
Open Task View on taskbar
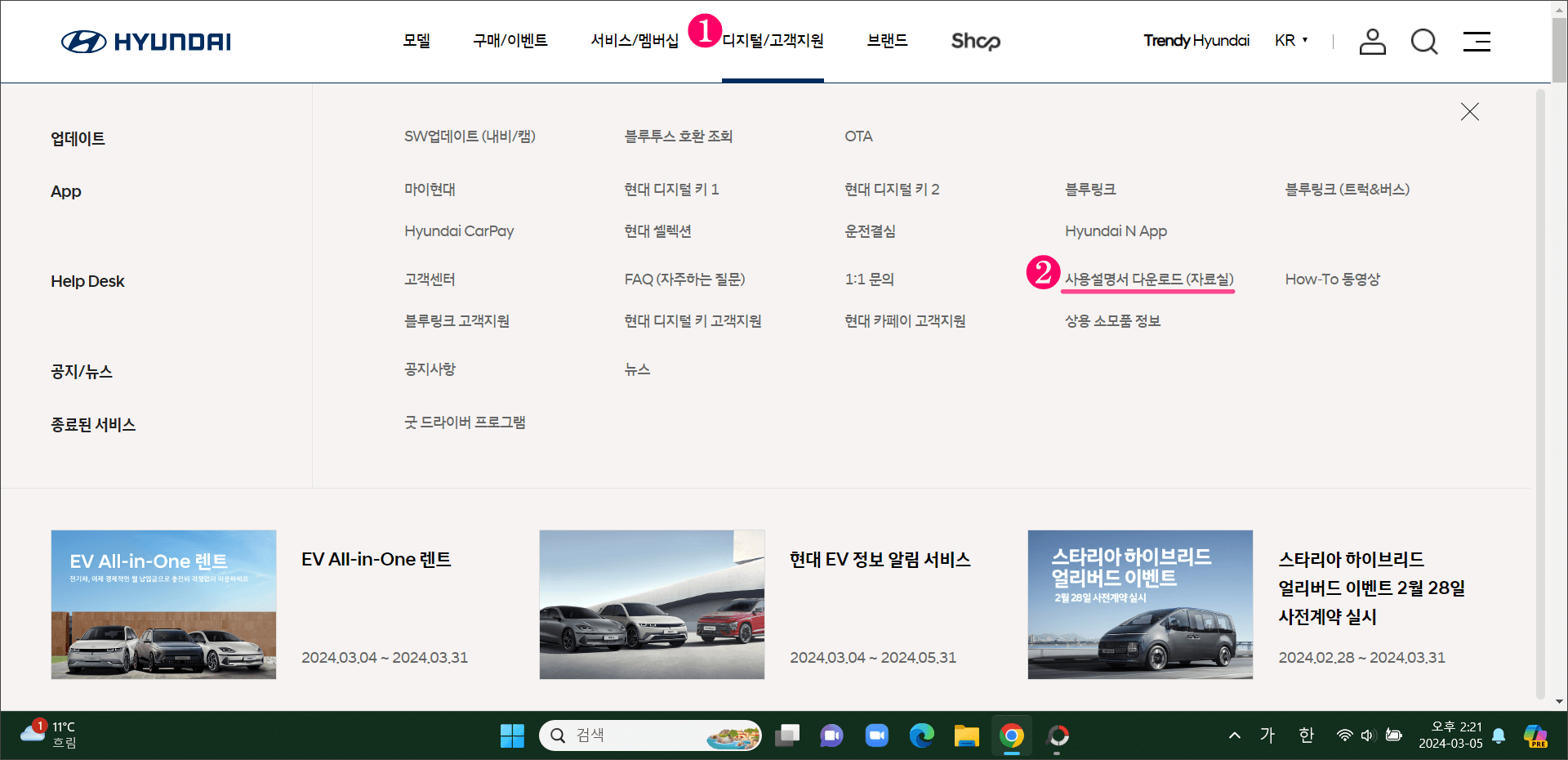point(787,735)
